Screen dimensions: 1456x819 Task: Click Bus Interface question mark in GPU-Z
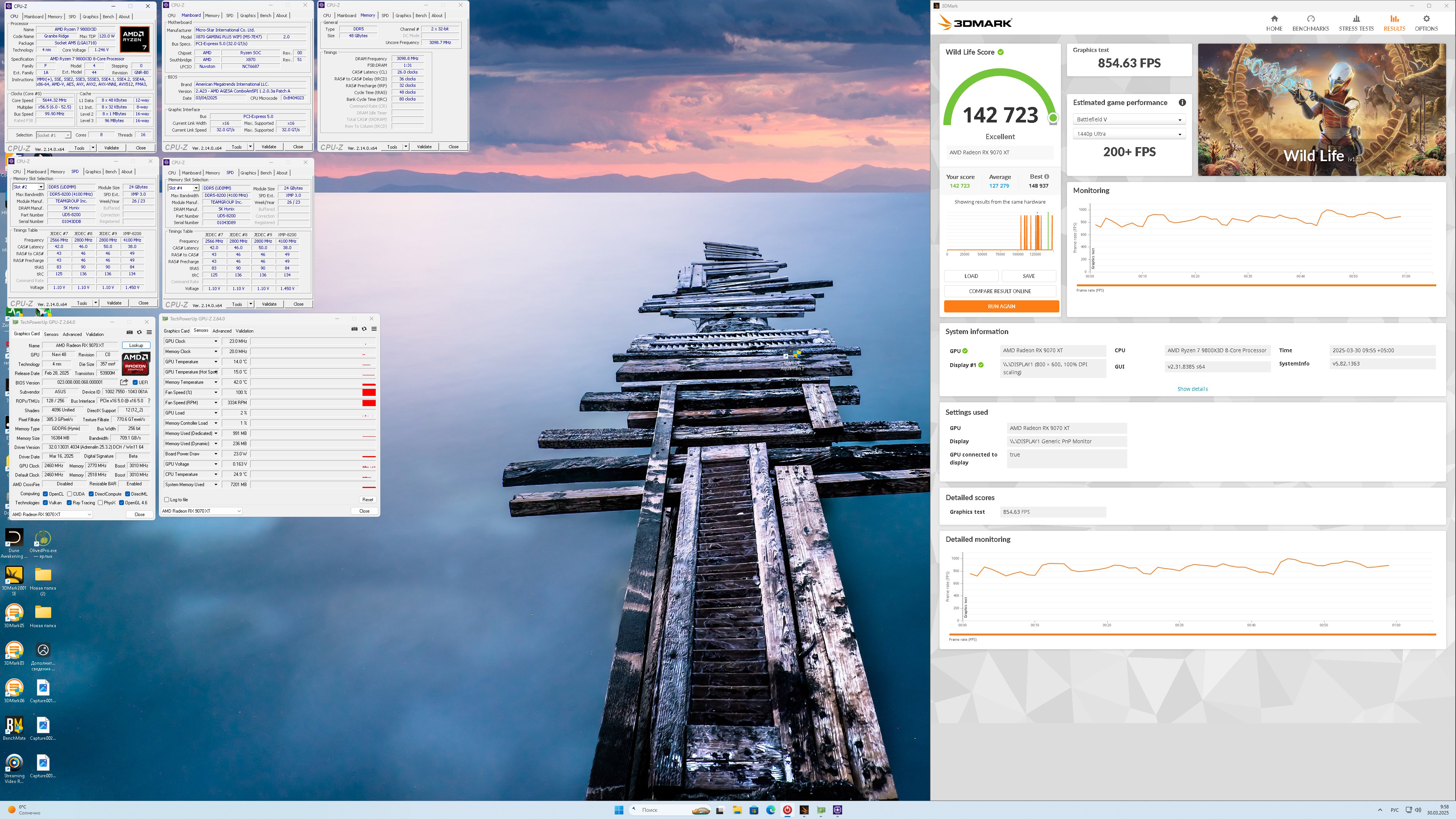click(149, 401)
